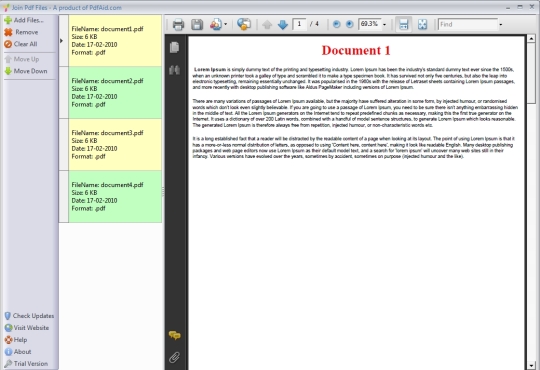Select document3.pdf in file list
This screenshot has width=540, height=370.
[x=115, y=145]
